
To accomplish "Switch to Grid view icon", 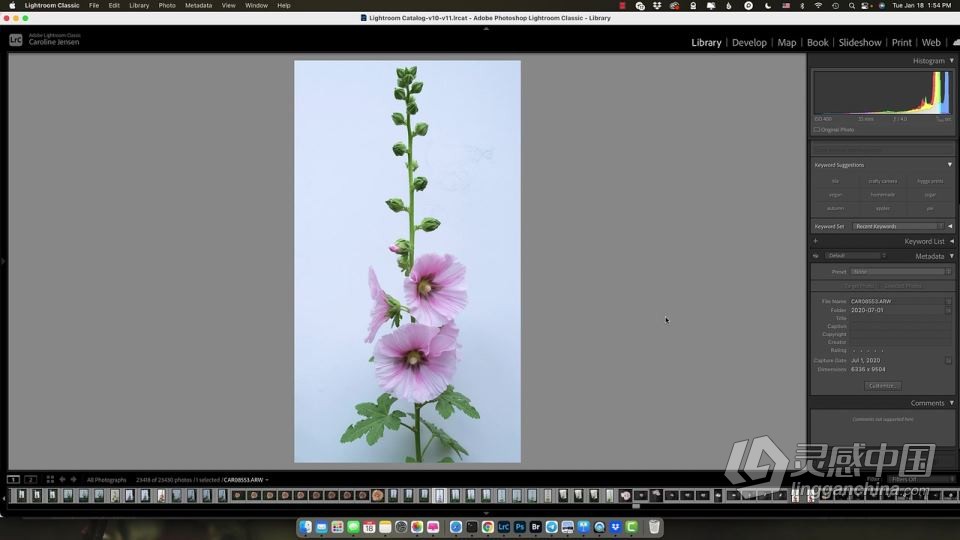I will 50,479.
